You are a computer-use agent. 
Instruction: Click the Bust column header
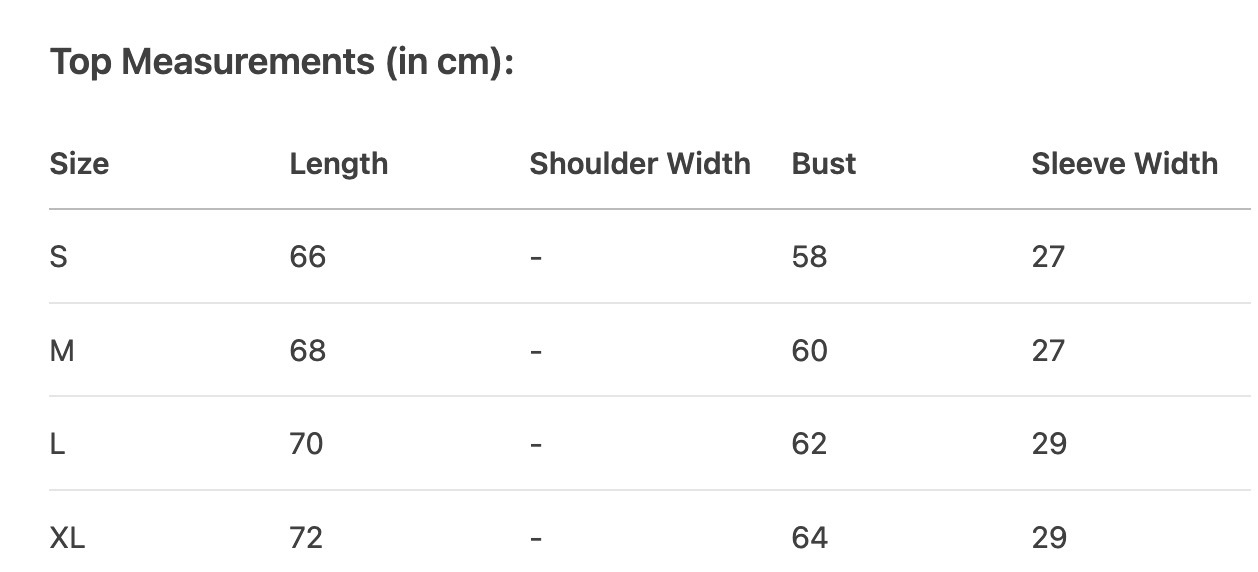[x=823, y=164]
